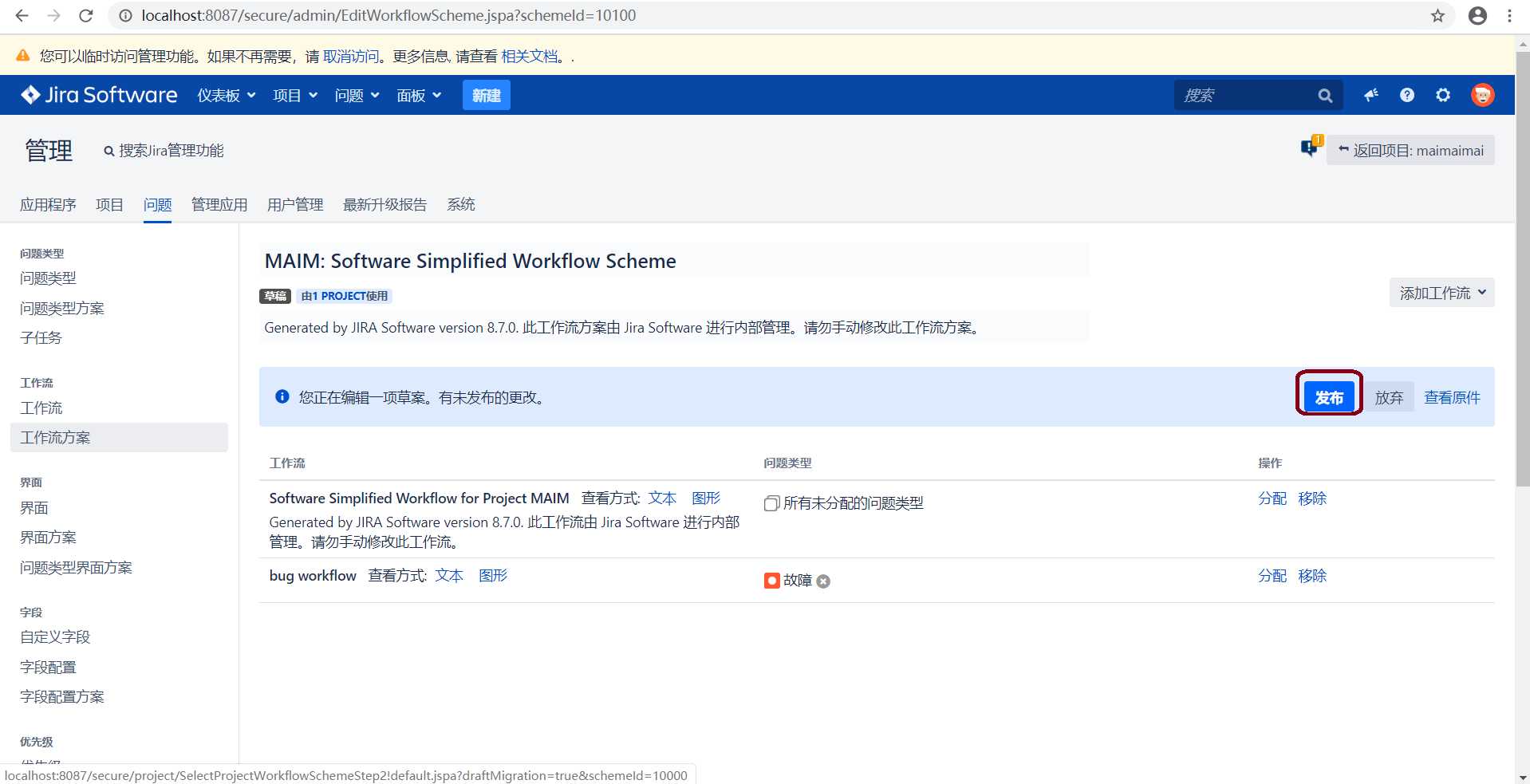Click the 故障 bug issue type icon
Image resolution: width=1530 pixels, height=784 pixels.
[x=771, y=581]
